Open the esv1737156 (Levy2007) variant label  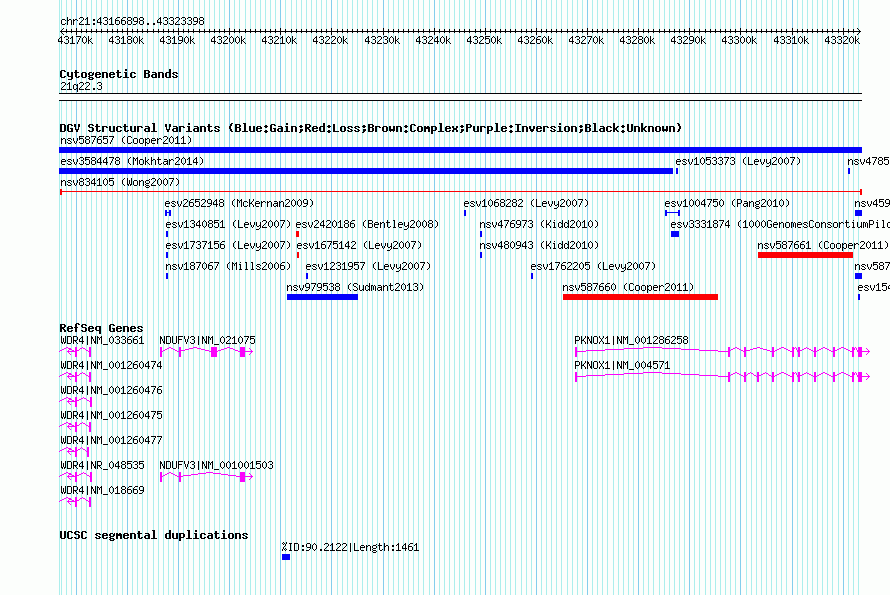click(x=228, y=245)
